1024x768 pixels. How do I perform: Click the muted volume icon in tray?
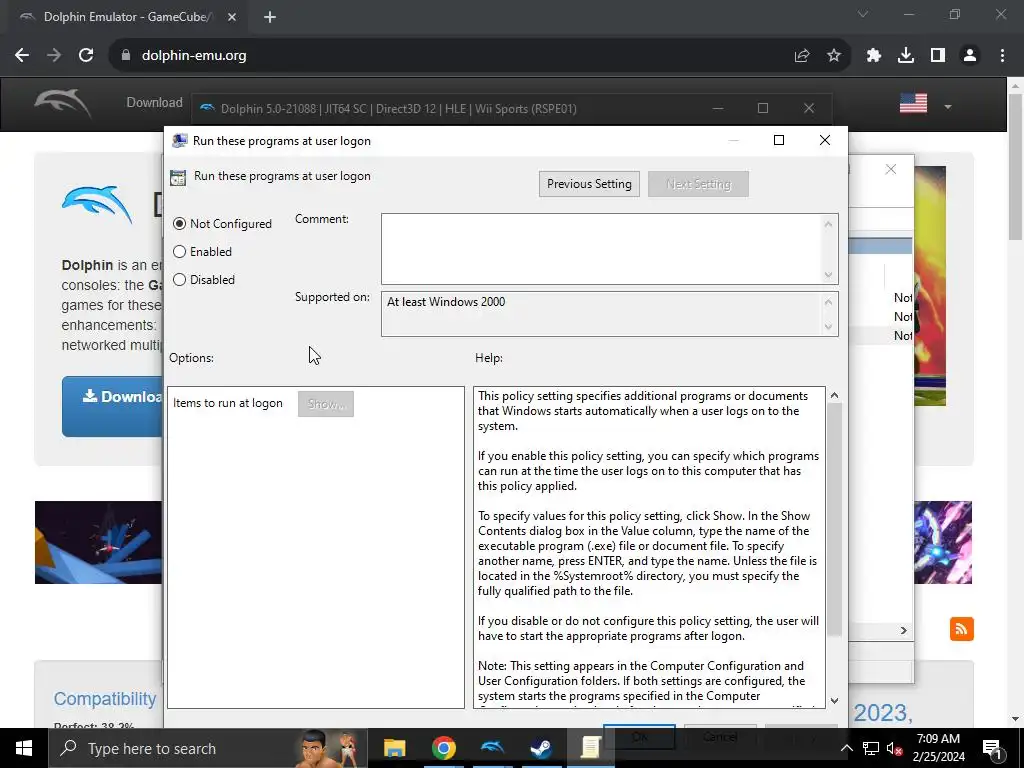[x=894, y=748]
